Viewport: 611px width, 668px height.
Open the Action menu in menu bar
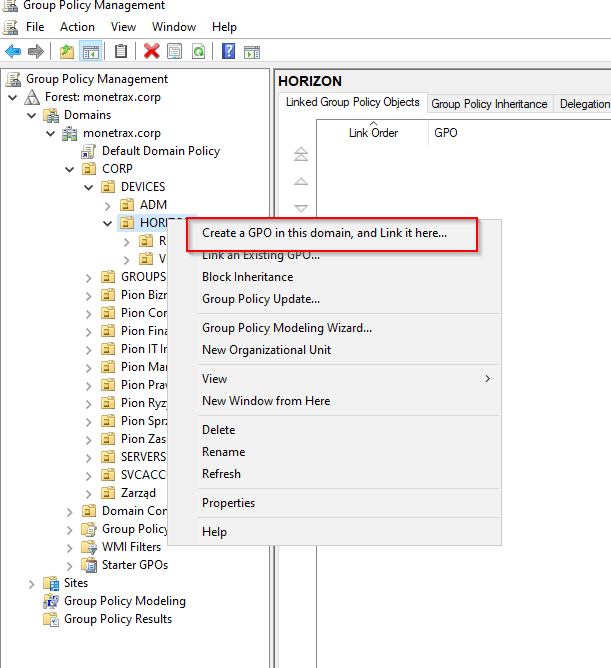pyautogui.click(x=77, y=27)
